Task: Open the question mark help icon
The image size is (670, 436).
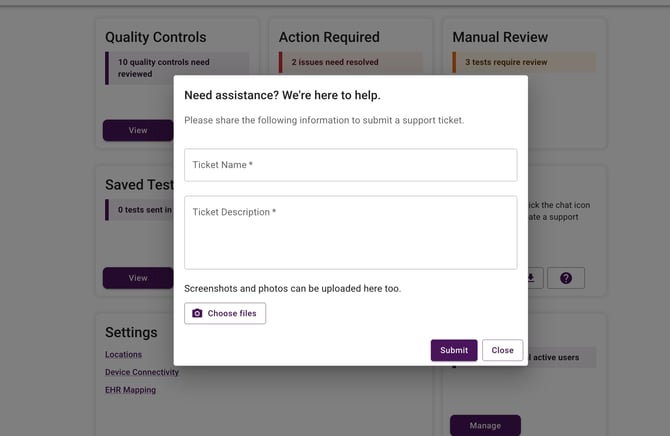Action: pos(566,278)
